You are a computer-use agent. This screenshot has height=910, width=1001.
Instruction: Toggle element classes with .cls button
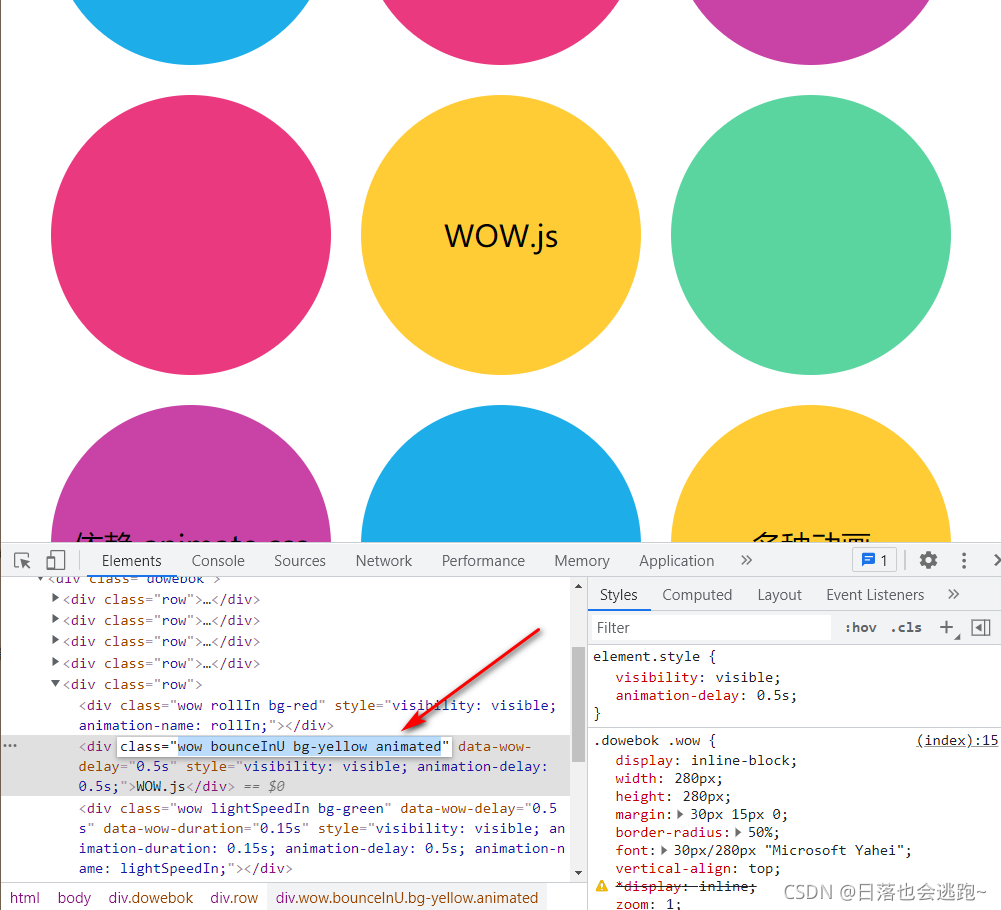[x=906, y=627]
